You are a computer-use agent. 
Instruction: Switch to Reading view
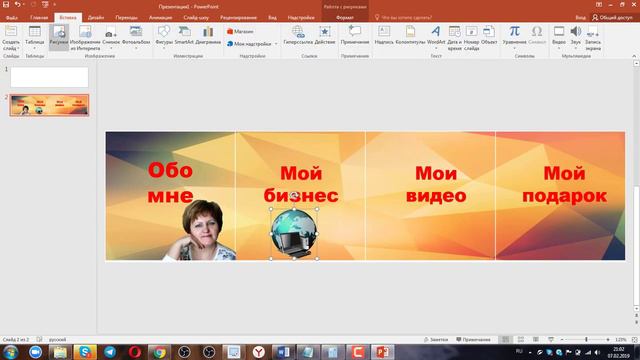[536, 339]
